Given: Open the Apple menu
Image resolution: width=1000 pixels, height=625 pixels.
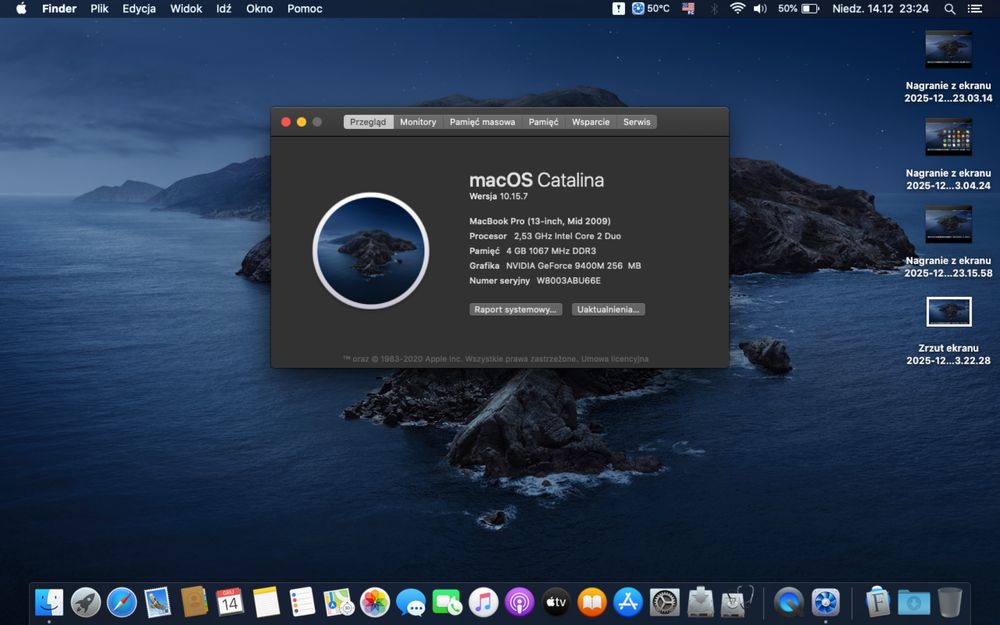Looking at the screenshot, I should coord(21,8).
